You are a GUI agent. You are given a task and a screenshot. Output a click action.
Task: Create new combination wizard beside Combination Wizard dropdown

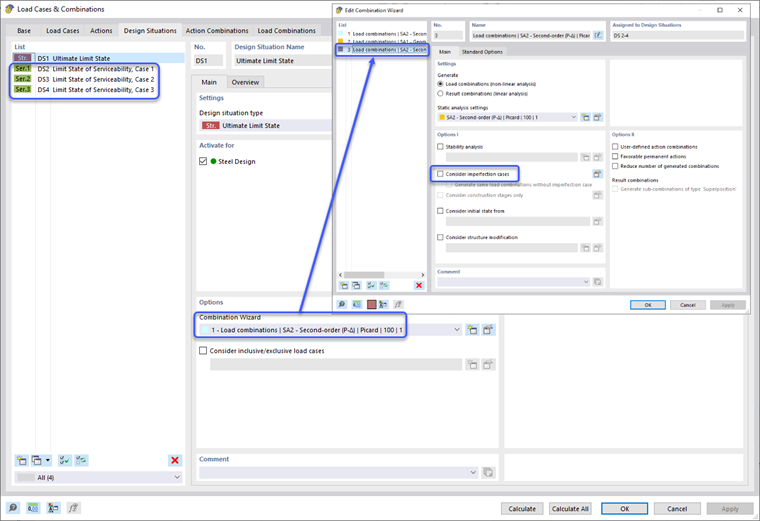(x=472, y=330)
